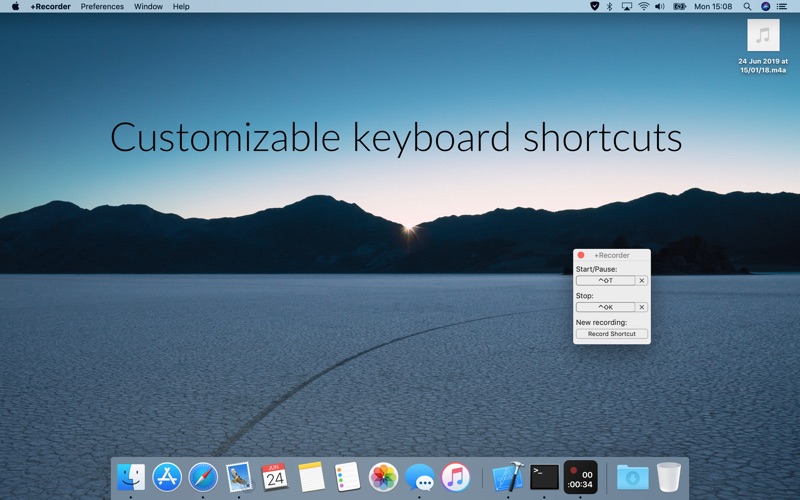Open the Help menu
Screen dimensions: 800x500
(181, 6)
